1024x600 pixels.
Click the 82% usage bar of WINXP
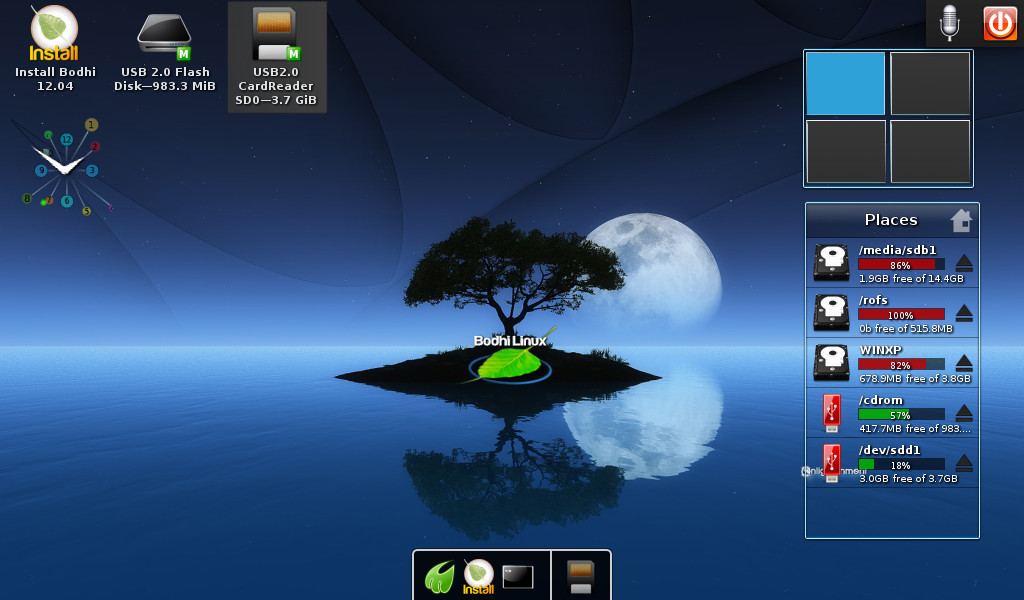click(901, 365)
